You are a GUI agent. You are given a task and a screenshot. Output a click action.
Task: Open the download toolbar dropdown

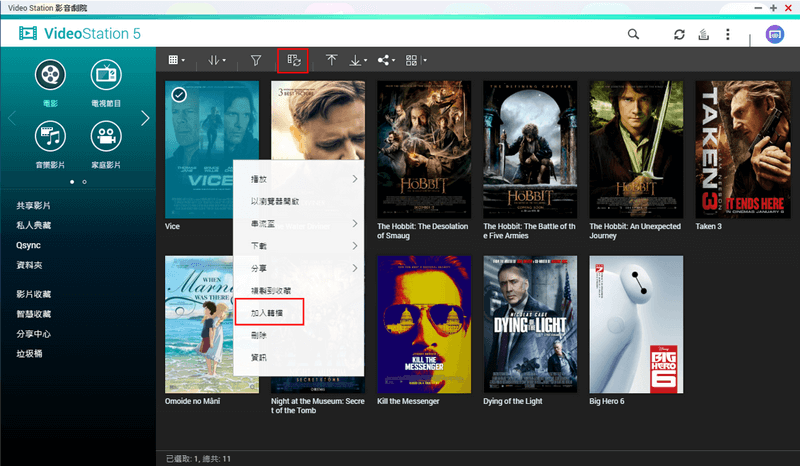click(x=358, y=60)
